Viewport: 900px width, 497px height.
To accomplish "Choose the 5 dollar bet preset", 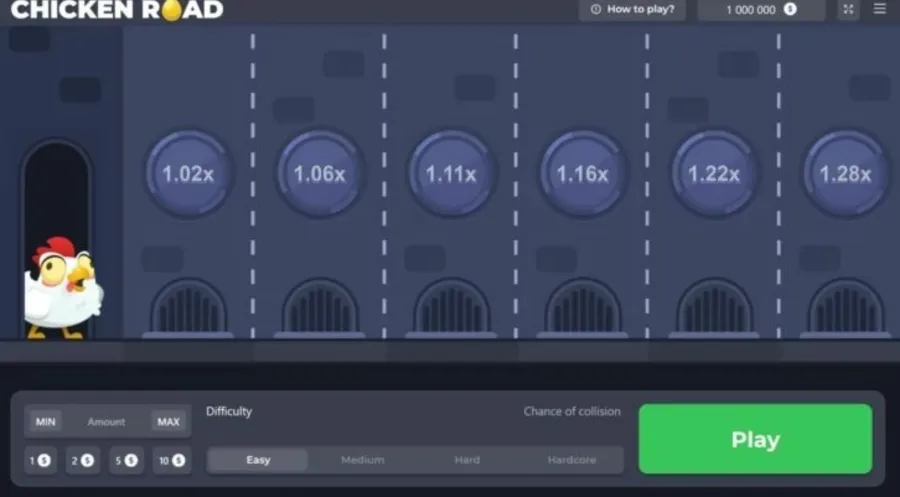I will tap(126, 461).
